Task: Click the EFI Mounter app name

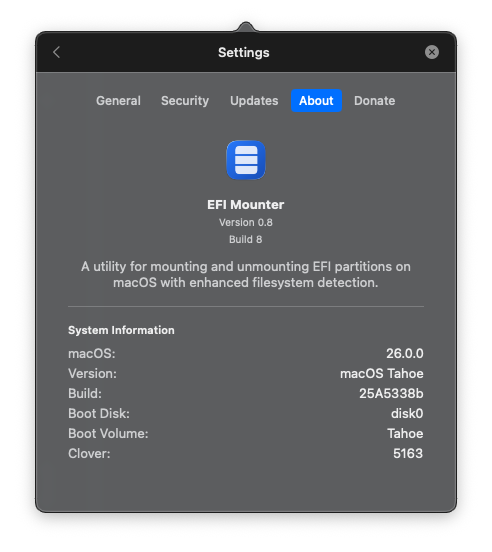Action: pyautogui.click(x=246, y=205)
